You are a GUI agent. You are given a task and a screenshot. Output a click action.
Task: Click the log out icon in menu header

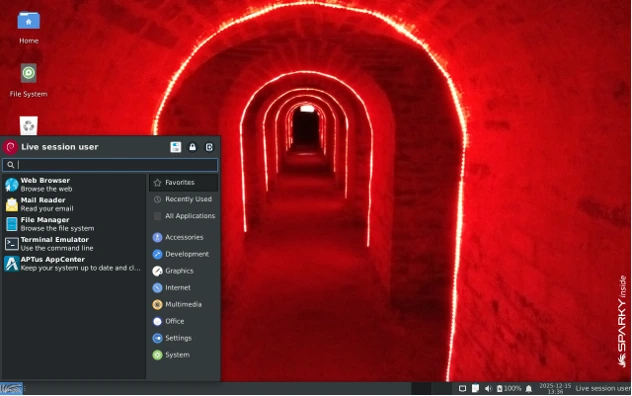coord(209,147)
